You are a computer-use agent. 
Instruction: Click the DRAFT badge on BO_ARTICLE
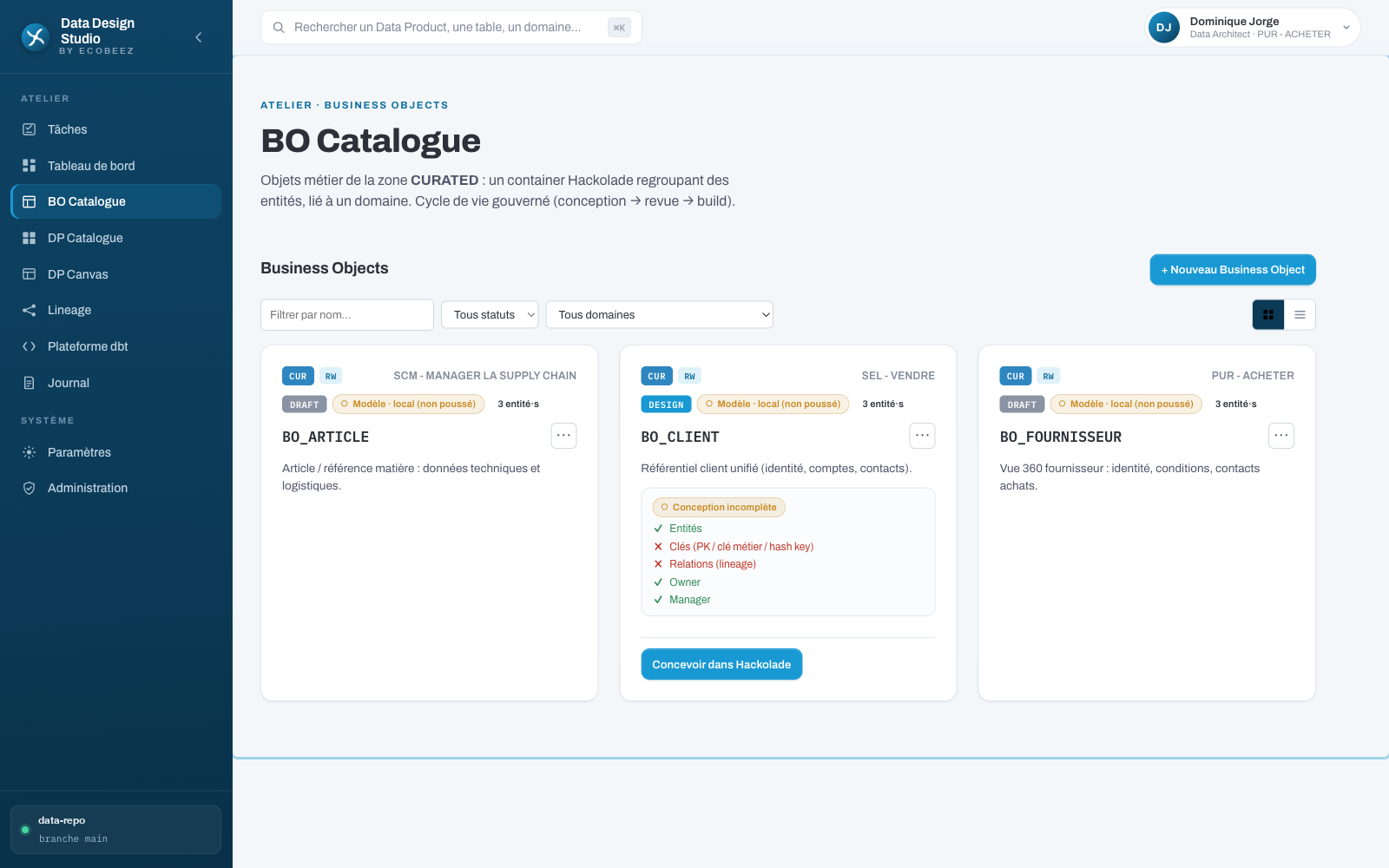point(305,404)
